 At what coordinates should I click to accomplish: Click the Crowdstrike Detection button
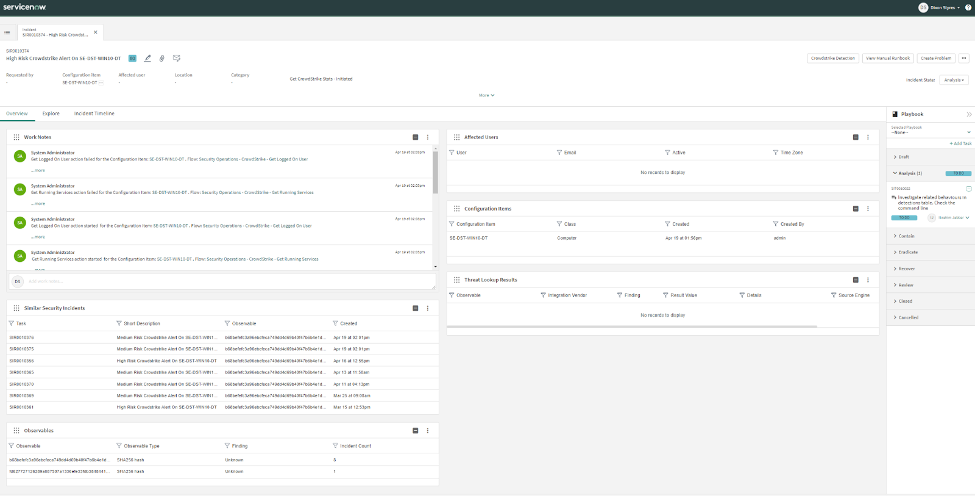coord(833,58)
